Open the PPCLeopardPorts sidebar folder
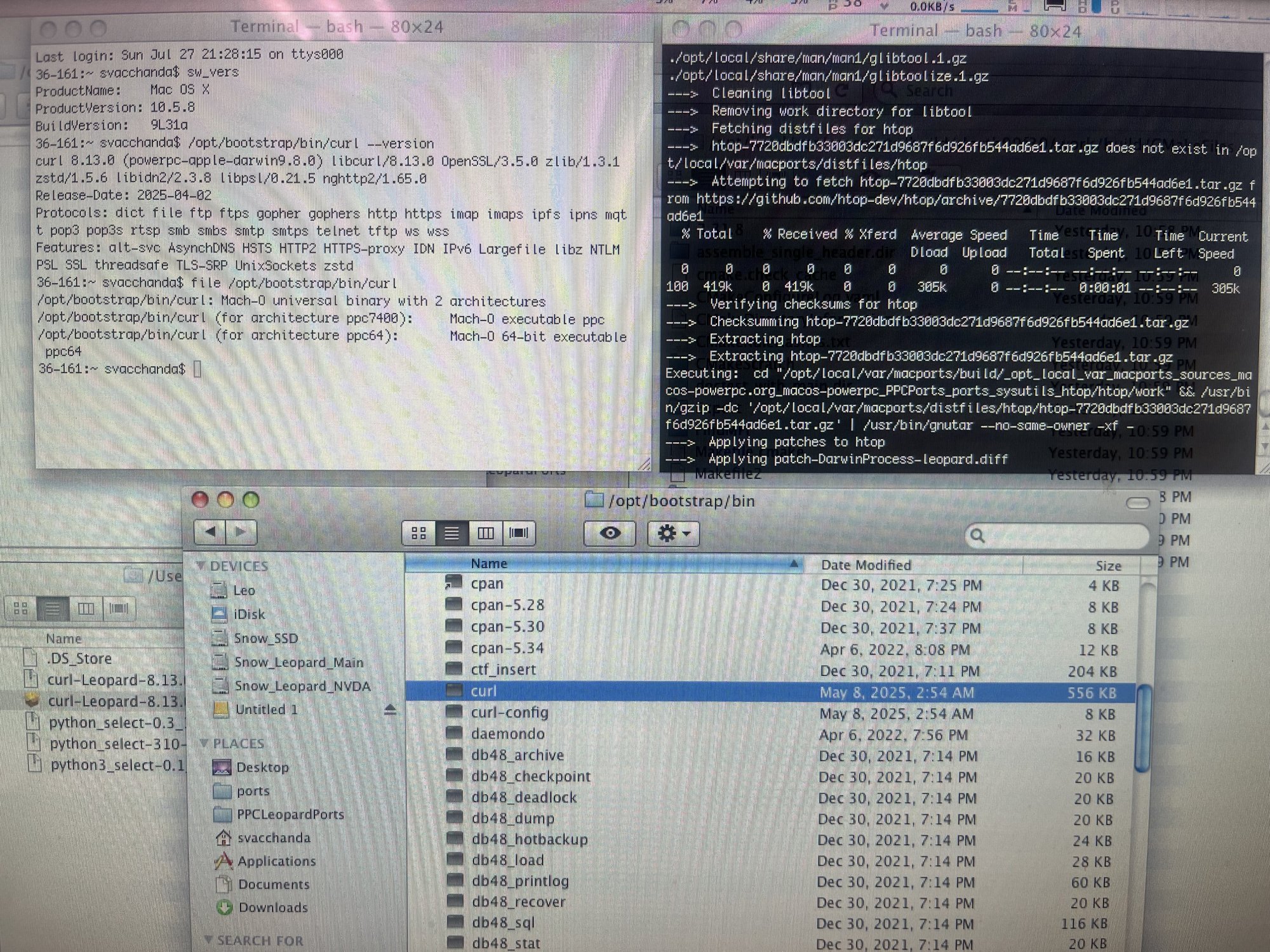The image size is (1270, 952). (x=290, y=814)
